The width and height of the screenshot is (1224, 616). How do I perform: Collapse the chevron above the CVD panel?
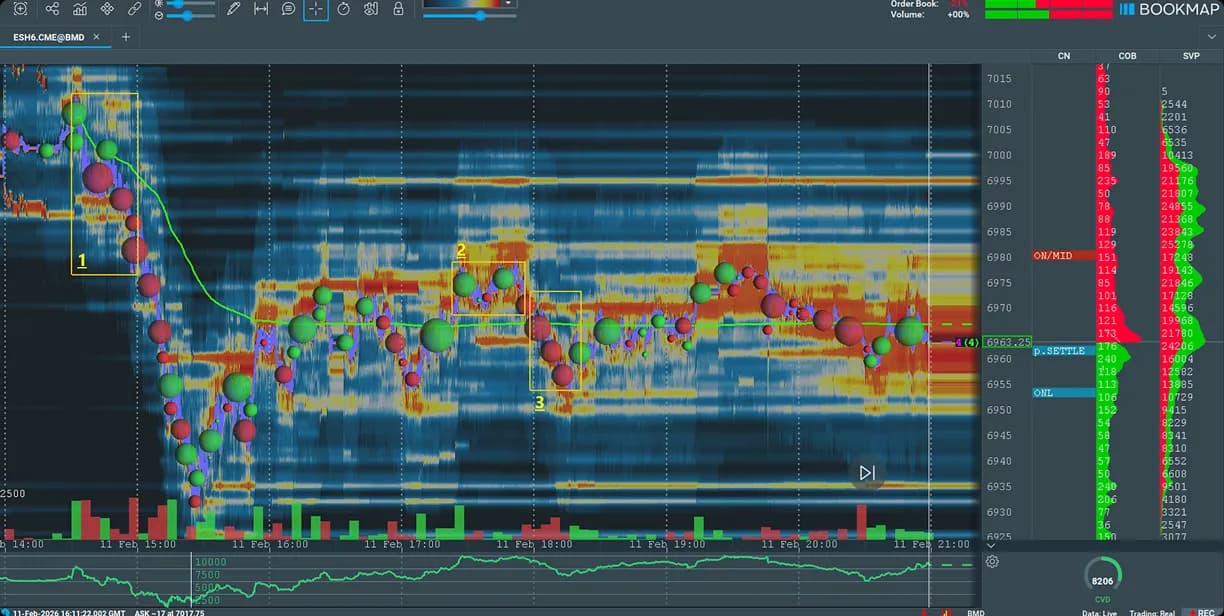pyautogui.click(x=992, y=547)
